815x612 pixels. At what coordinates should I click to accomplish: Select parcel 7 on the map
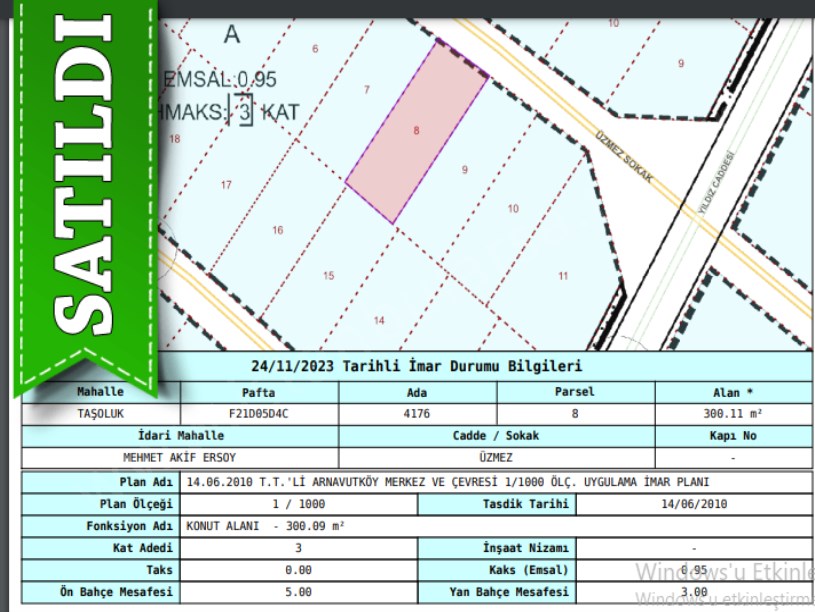367,91
